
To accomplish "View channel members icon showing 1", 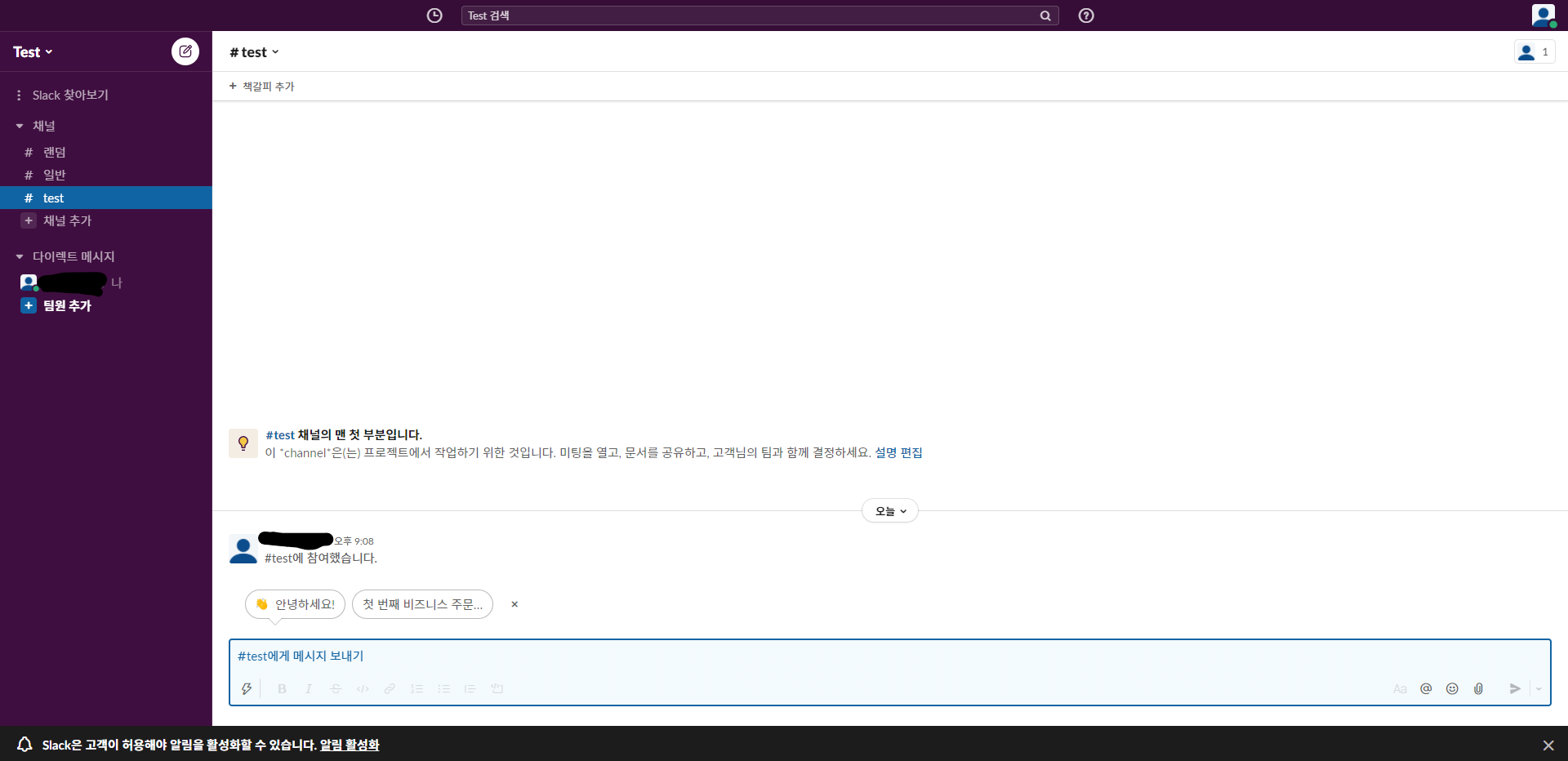I will click(x=1535, y=51).
